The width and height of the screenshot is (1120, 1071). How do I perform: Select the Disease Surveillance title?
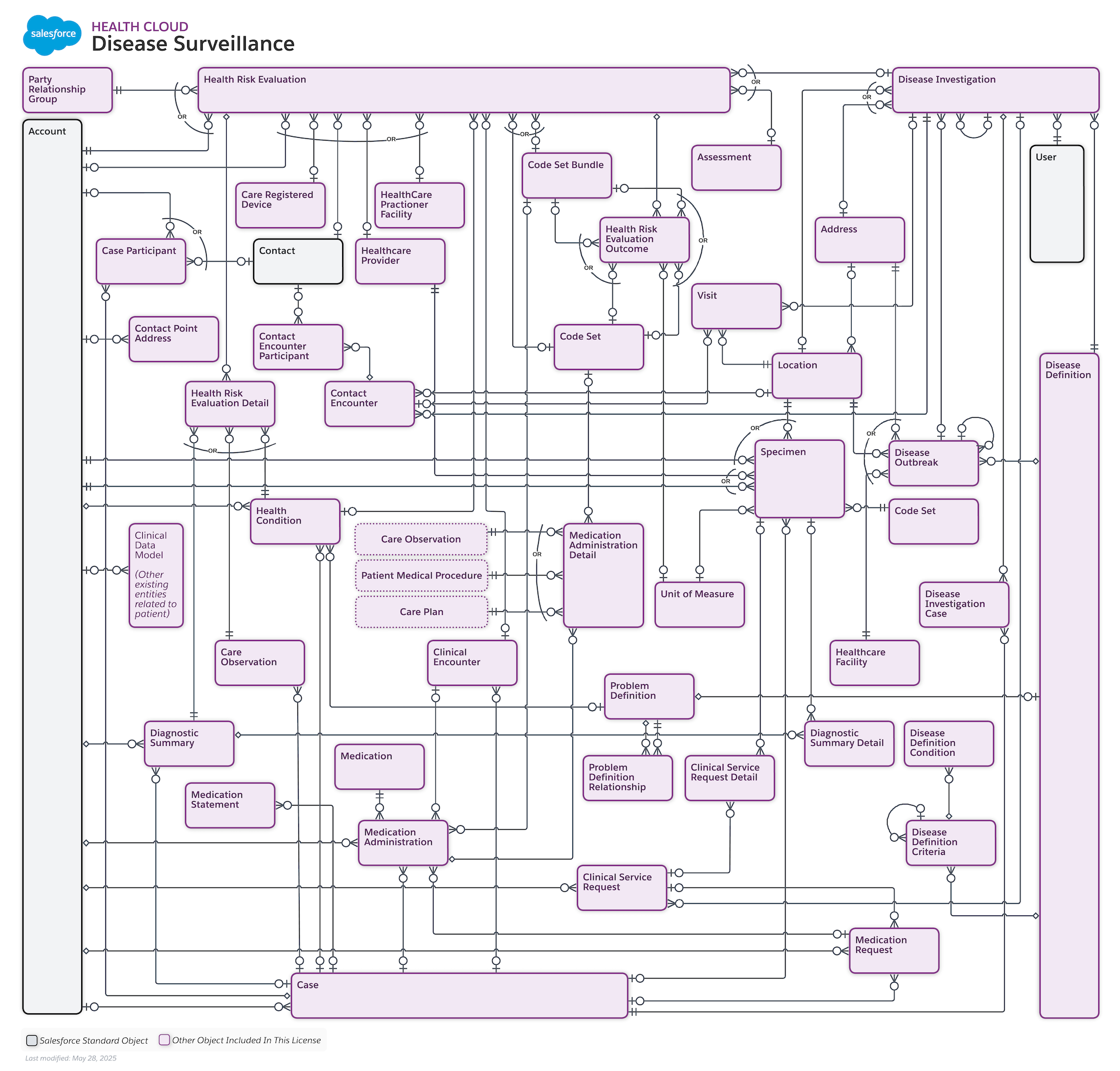pos(193,44)
